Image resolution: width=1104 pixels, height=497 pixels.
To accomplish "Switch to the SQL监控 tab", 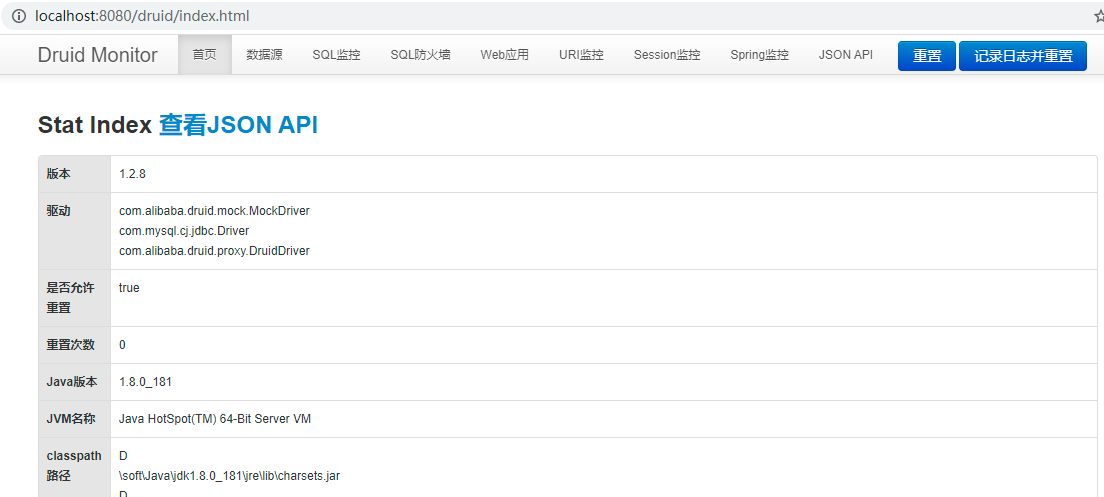I will [337, 55].
